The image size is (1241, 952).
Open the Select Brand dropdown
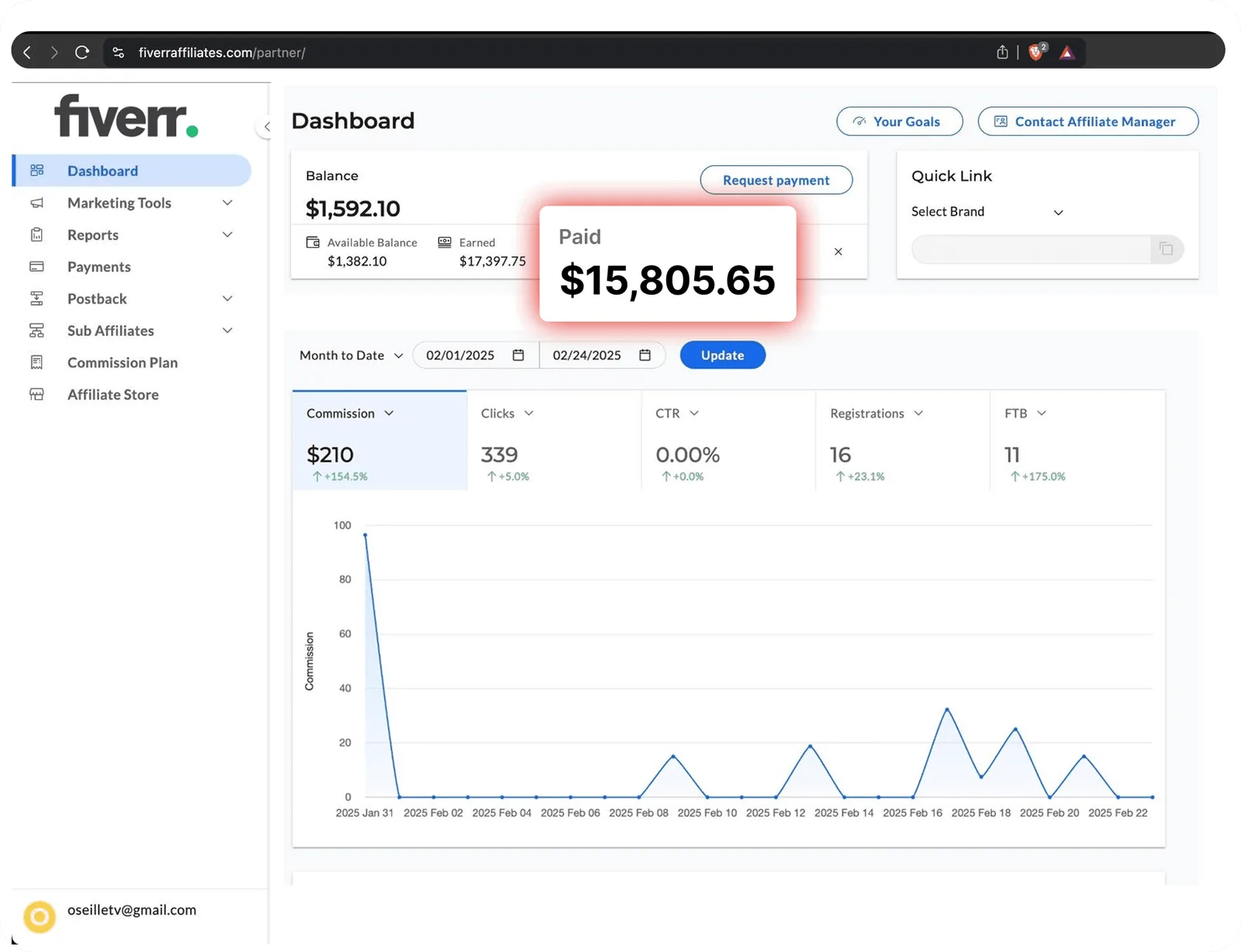tap(987, 212)
